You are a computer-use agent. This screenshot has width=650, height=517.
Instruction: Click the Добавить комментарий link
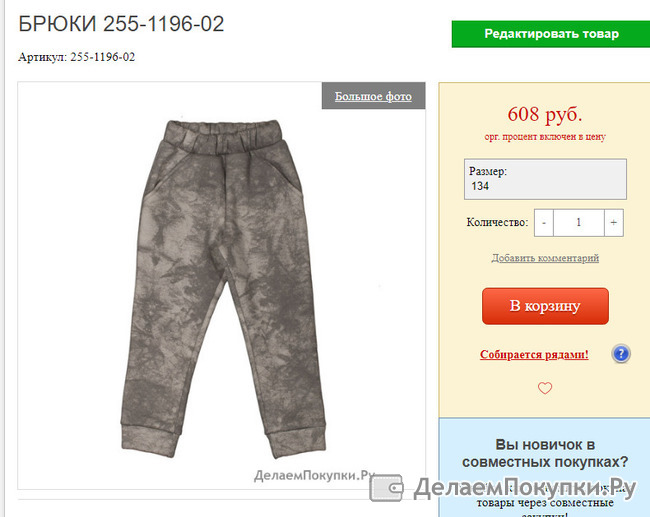[545, 258]
